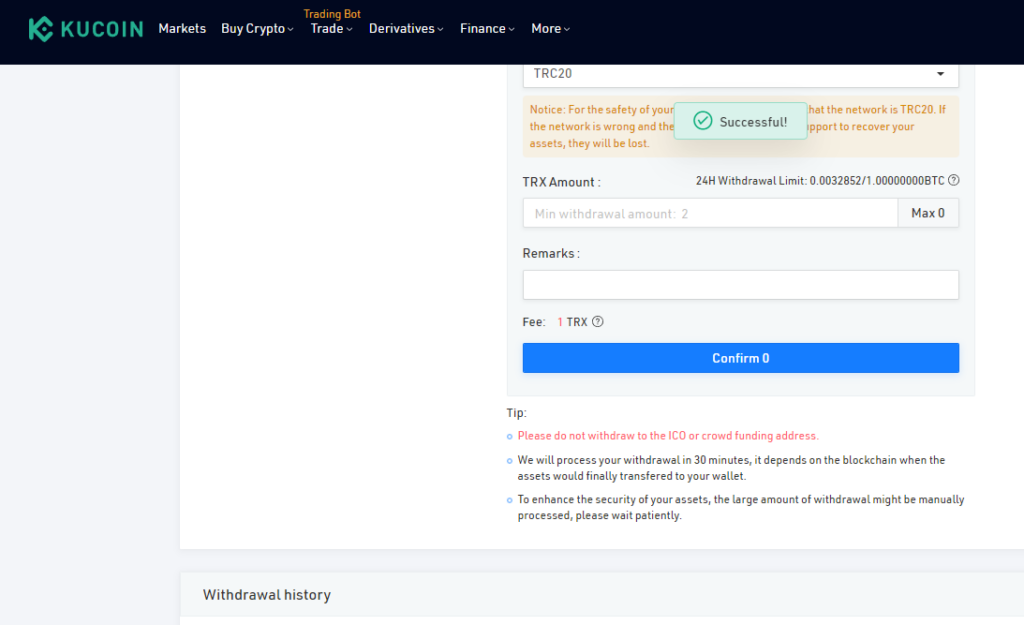Click the green success checkmark icon

pos(702,121)
